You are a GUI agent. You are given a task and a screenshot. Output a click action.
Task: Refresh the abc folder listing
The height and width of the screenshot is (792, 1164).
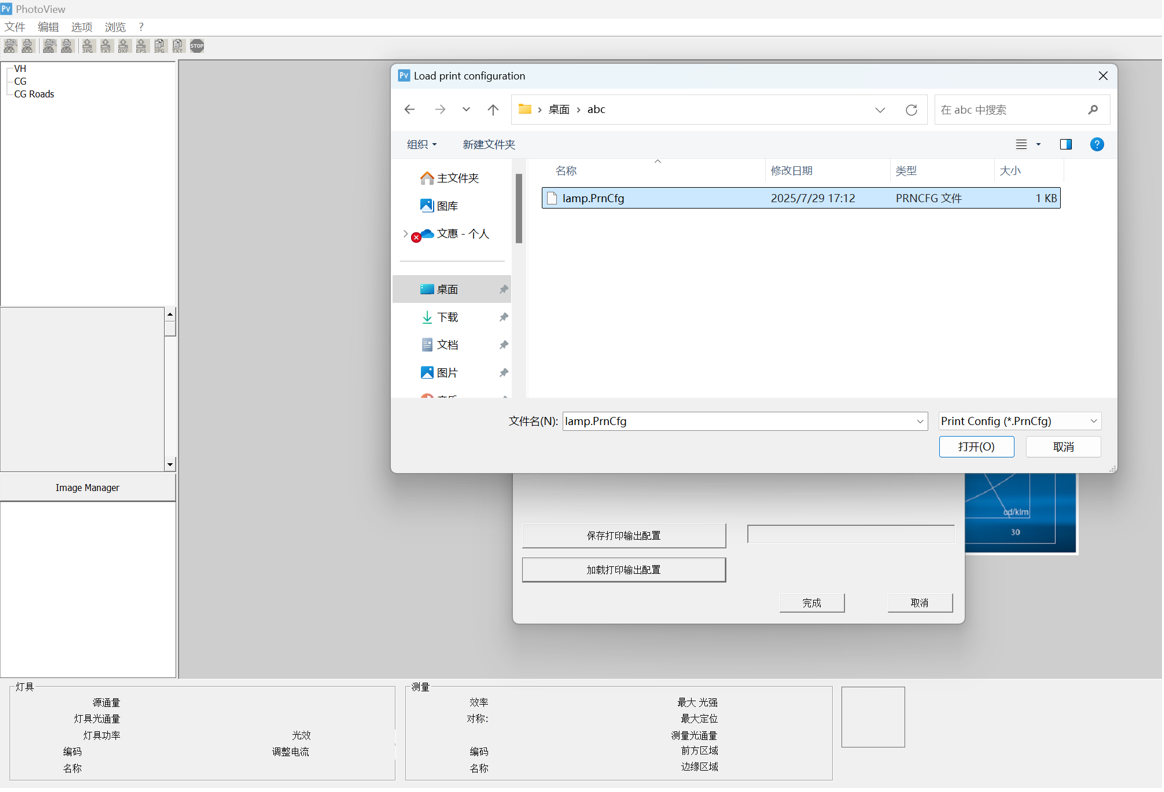[x=911, y=110]
